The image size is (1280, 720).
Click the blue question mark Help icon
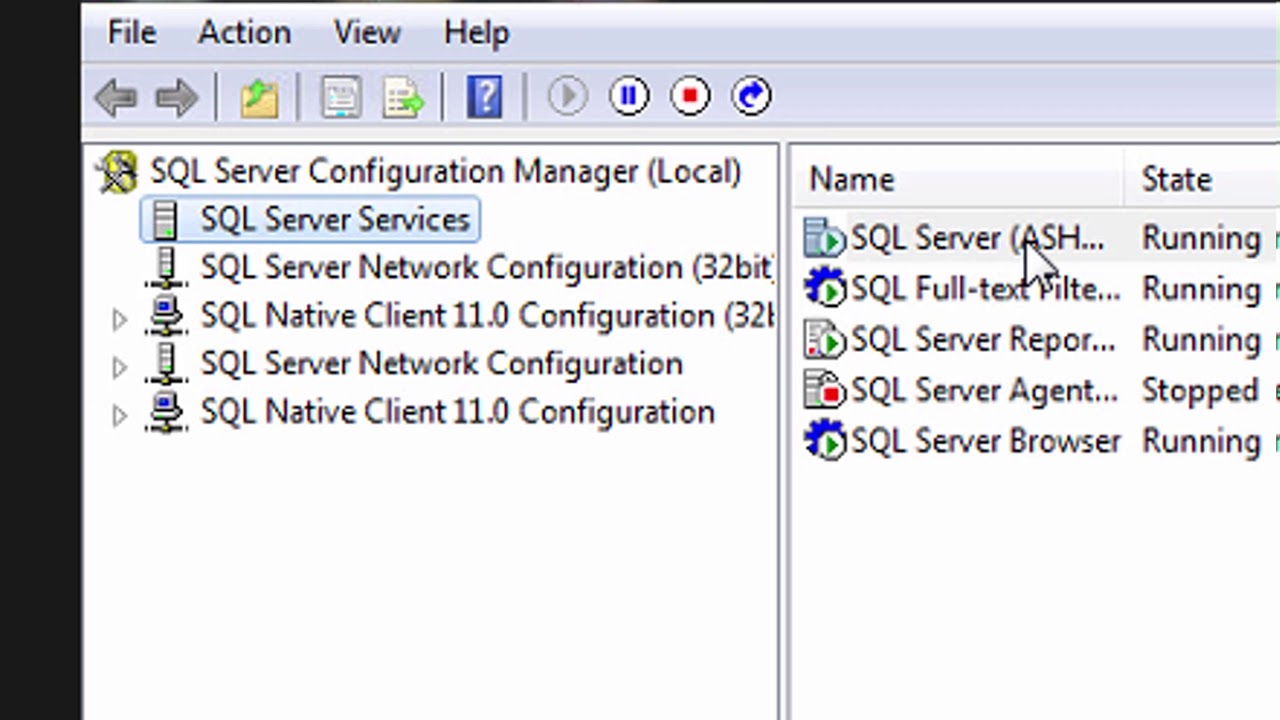[x=485, y=97]
